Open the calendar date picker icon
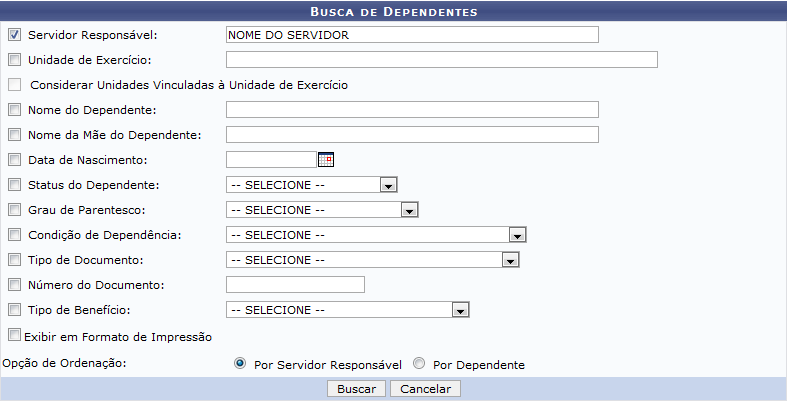This screenshot has width=788, height=403. (x=325, y=159)
